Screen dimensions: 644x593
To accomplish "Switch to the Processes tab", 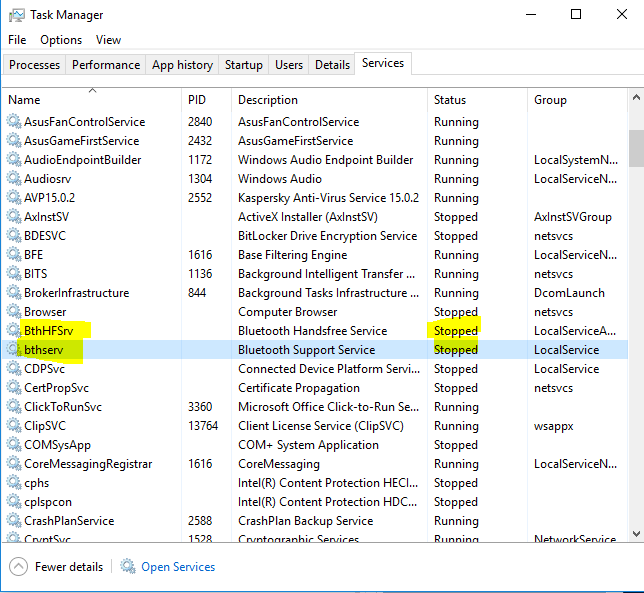I will [34, 64].
